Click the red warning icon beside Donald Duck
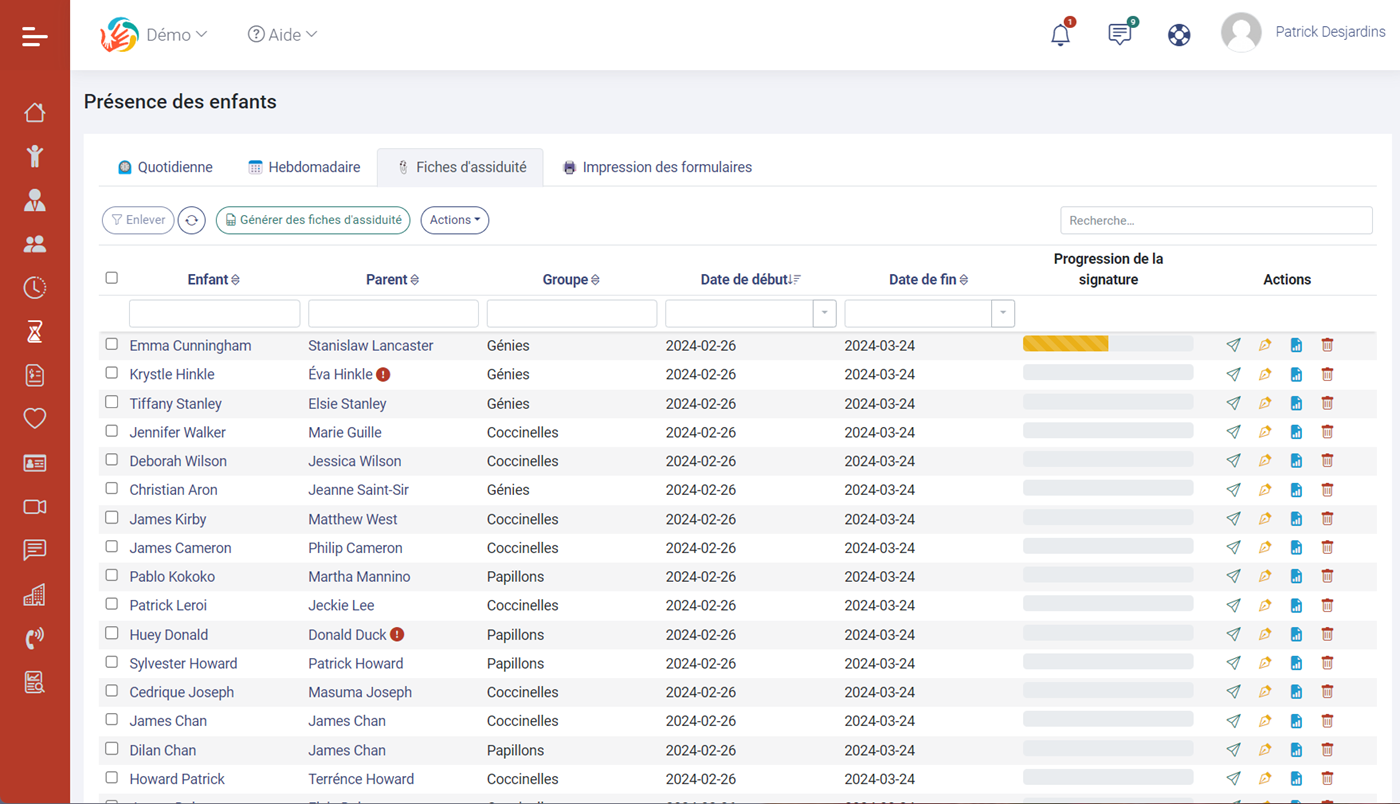1400x804 pixels. [397, 634]
